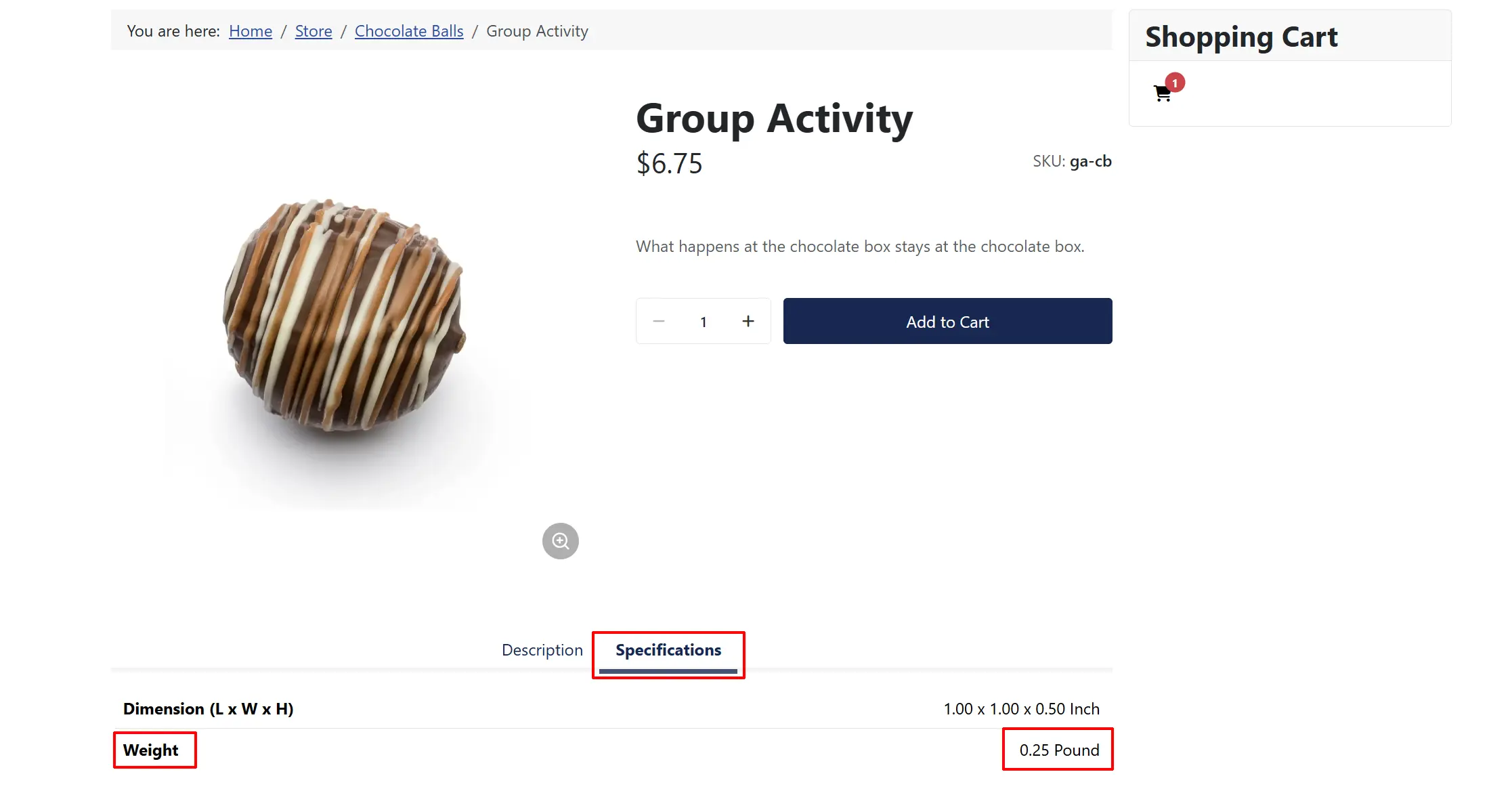This screenshot has height=793, width=1512.
Task: Click the magnifier zoom image icon
Action: pos(561,541)
